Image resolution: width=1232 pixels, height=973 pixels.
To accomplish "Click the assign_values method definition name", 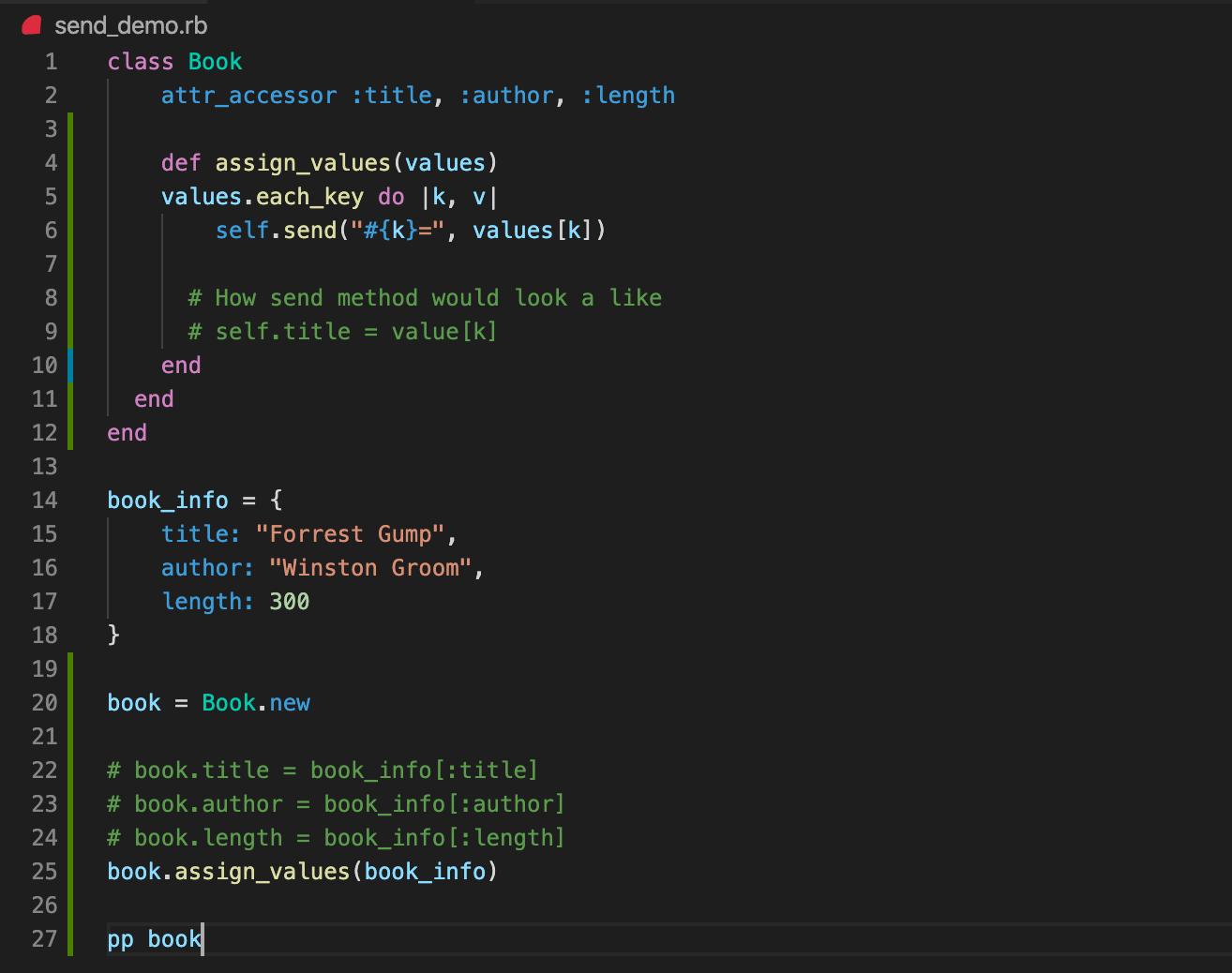I will click(302, 163).
